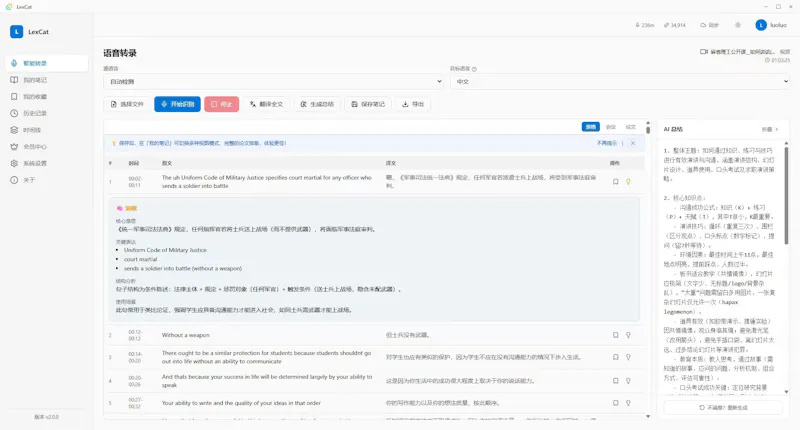Select transcript text Without a weapon
The width and height of the screenshot is (800, 430).
(x=186, y=335)
